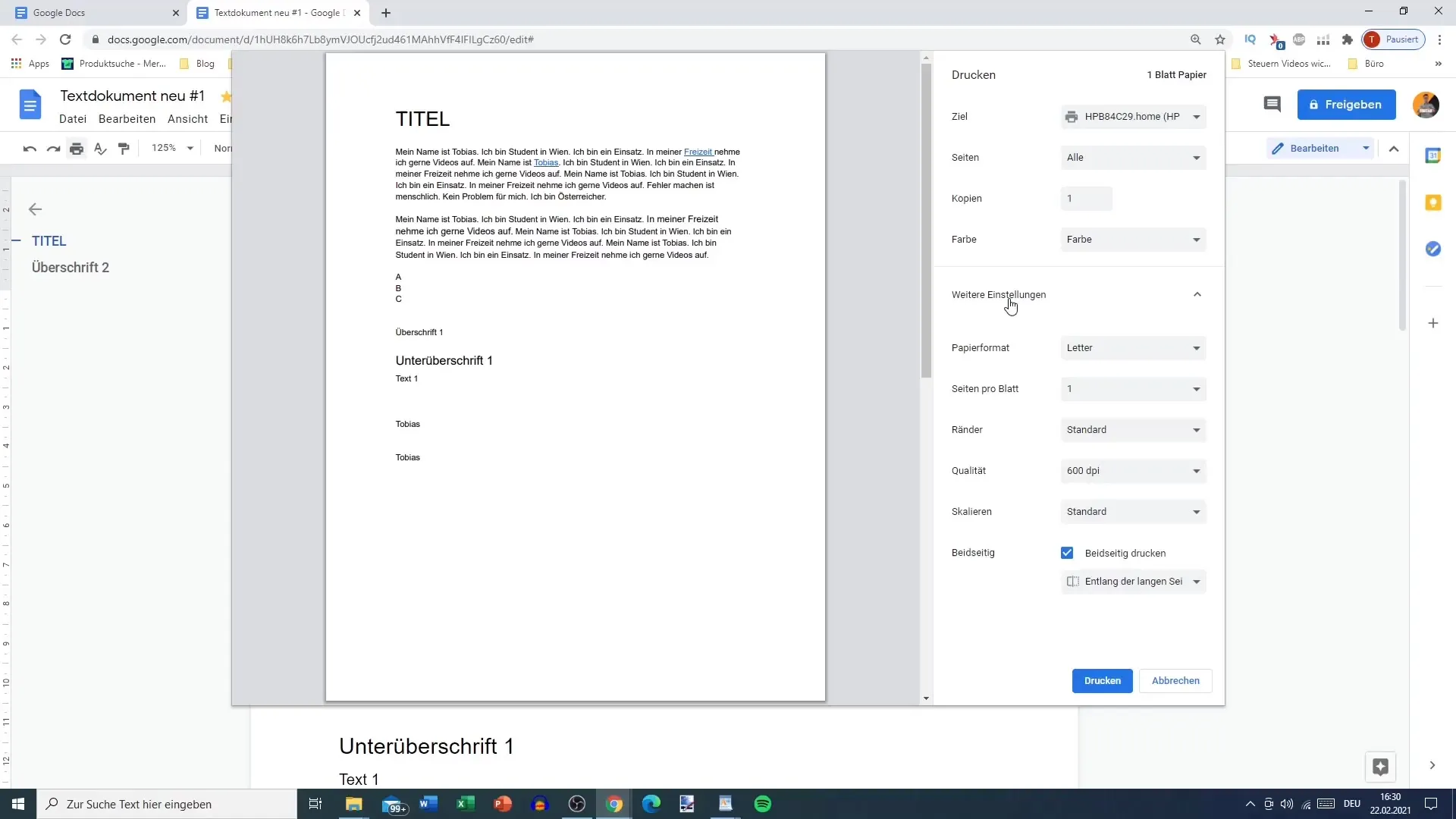This screenshot has width=1456, height=819.
Task: Click the Kopien number input field
Action: pos(1086,198)
